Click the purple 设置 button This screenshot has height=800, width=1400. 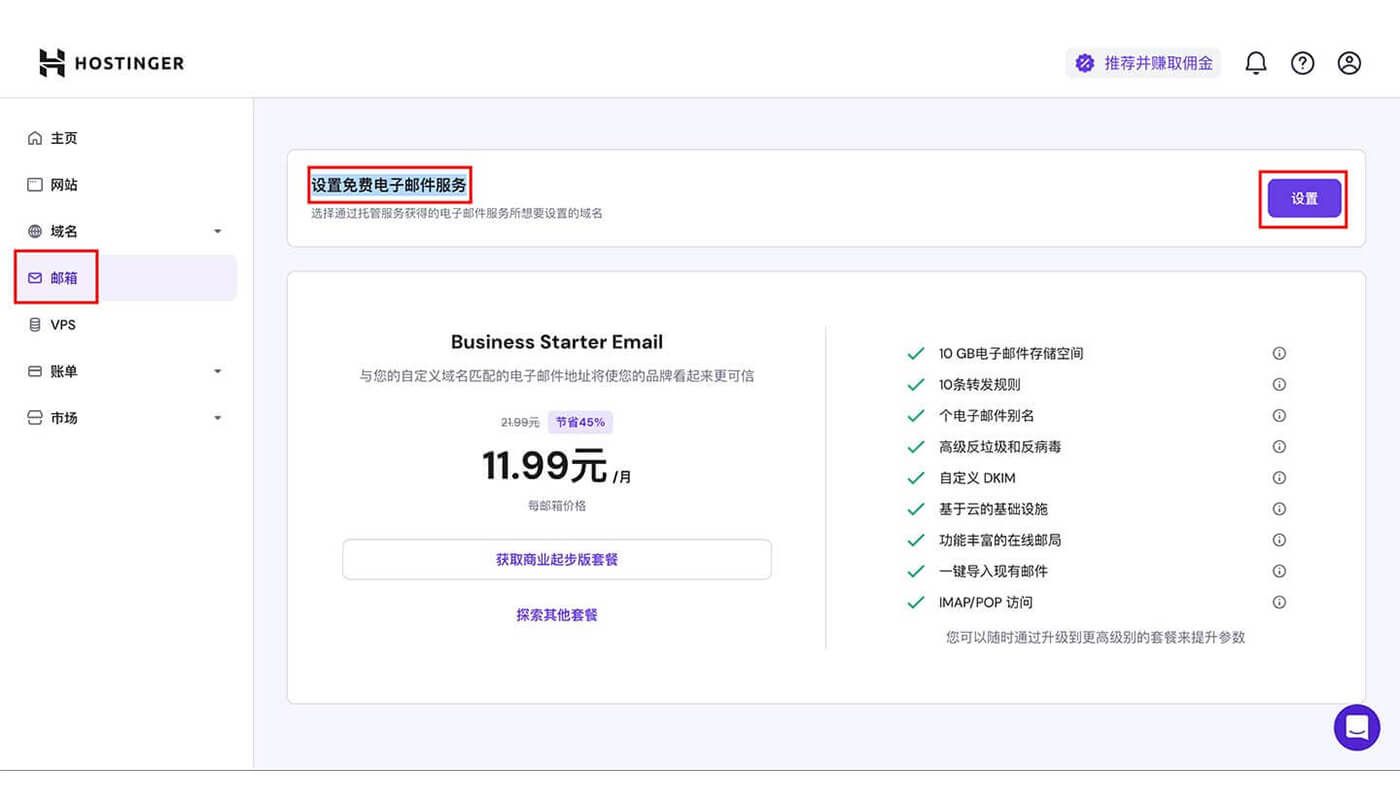click(x=1304, y=198)
